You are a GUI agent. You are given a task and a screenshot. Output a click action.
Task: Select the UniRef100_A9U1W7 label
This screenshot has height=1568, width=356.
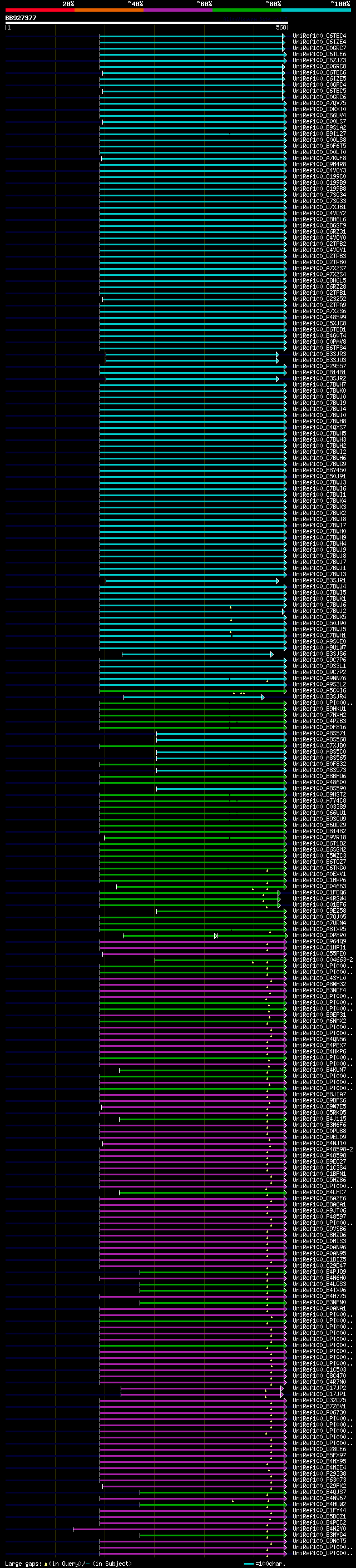(319, 647)
